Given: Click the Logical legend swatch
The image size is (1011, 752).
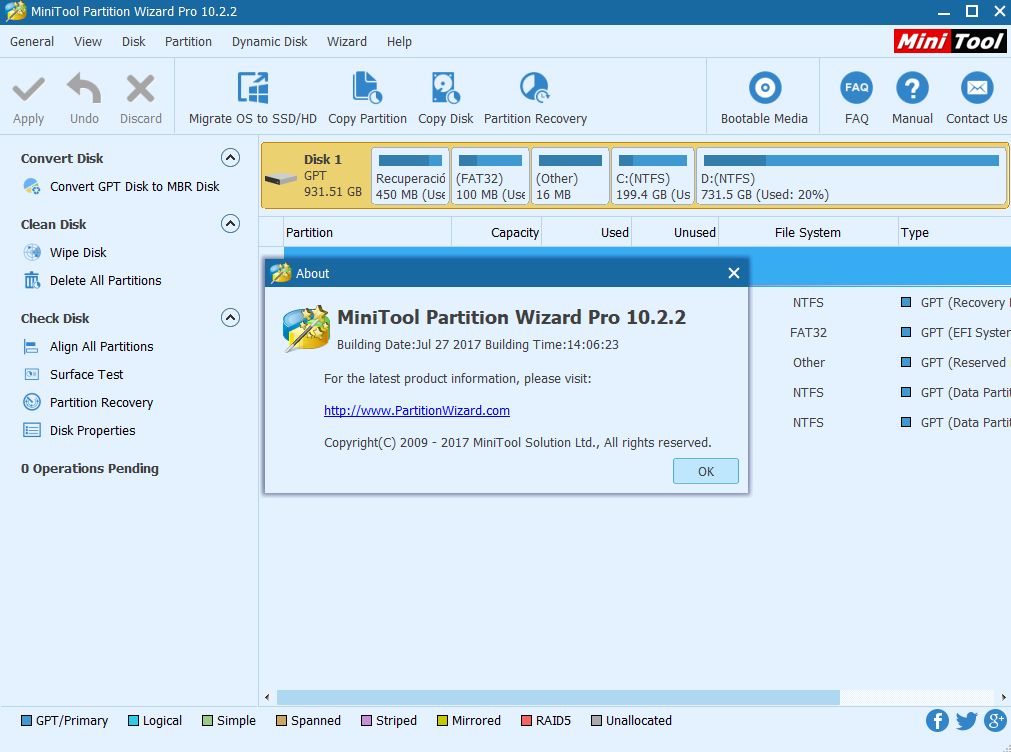Looking at the screenshot, I should tap(133, 720).
